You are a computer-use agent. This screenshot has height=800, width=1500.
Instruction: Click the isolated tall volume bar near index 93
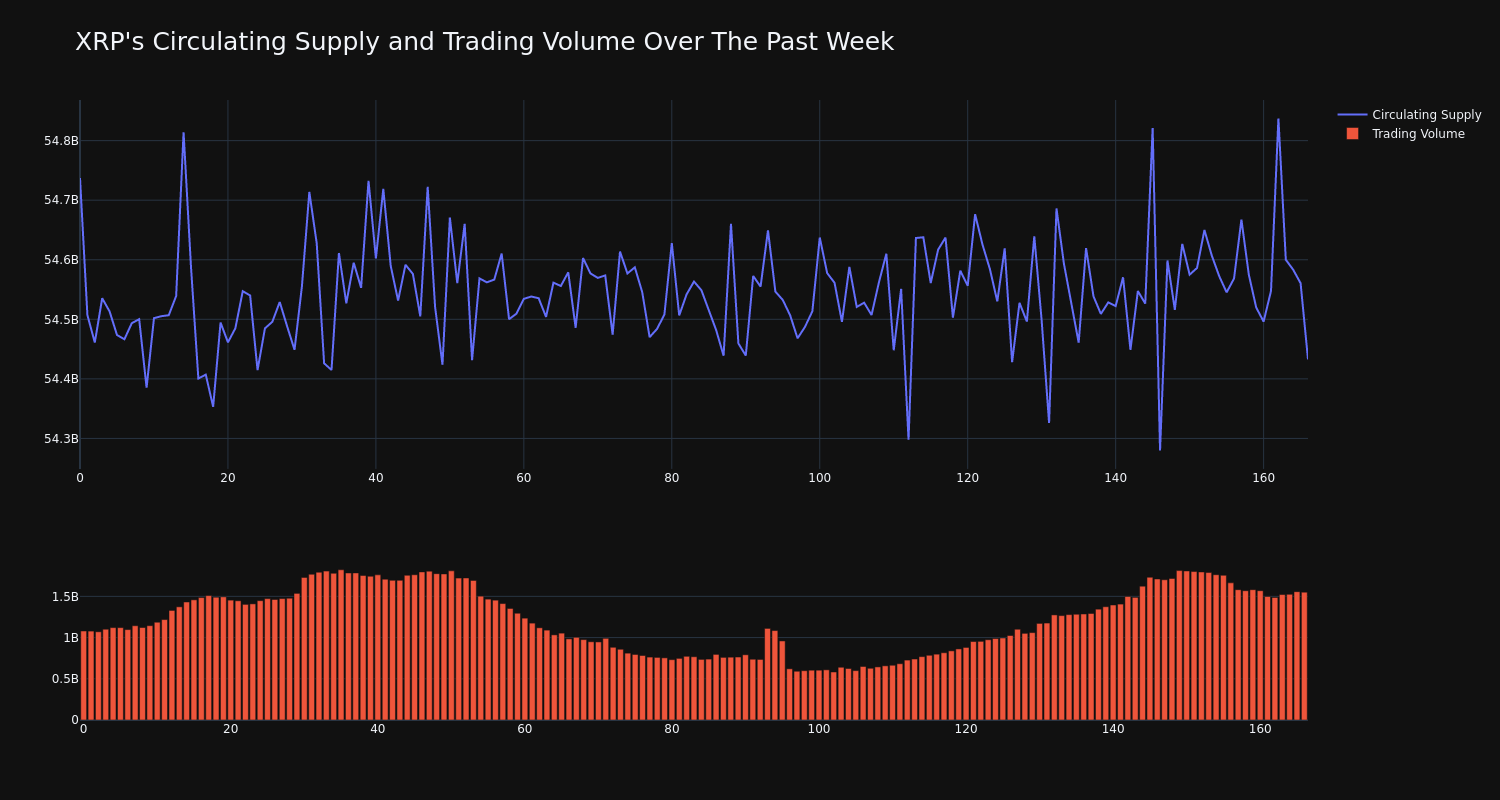click(x=768, y=674)
